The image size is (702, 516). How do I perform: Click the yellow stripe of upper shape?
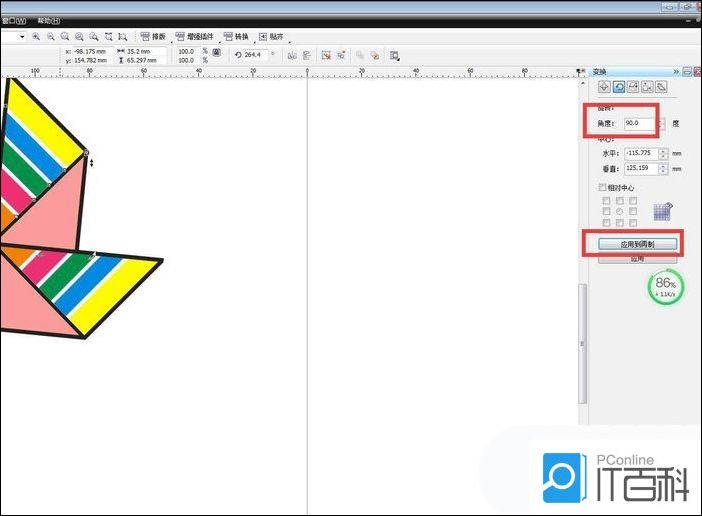(x=45, y=123)
